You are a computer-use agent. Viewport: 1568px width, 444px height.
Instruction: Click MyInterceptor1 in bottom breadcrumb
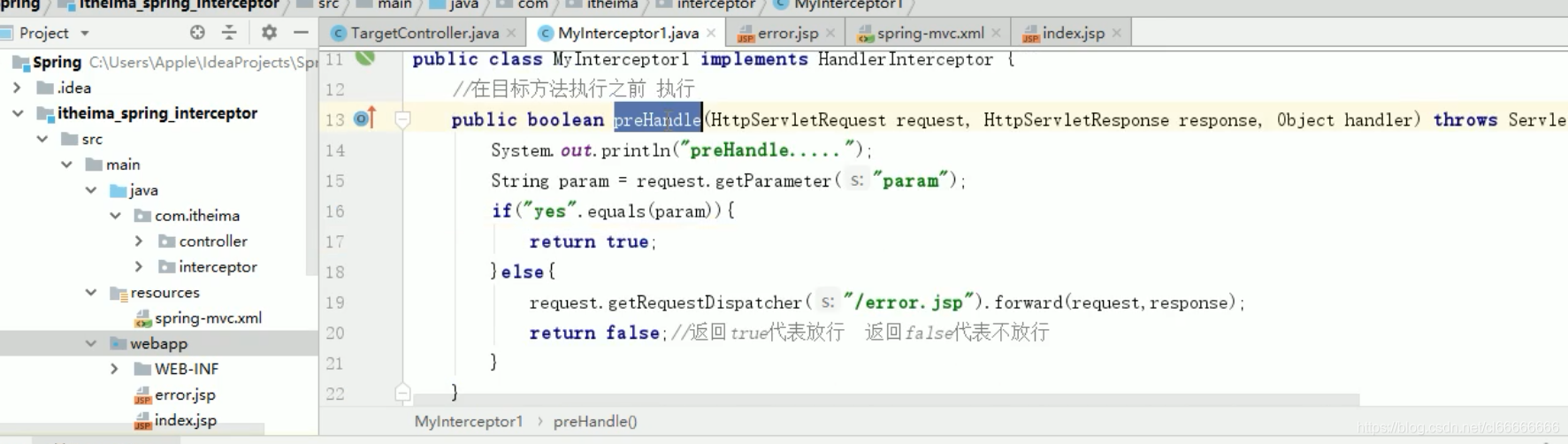(469, 421)
